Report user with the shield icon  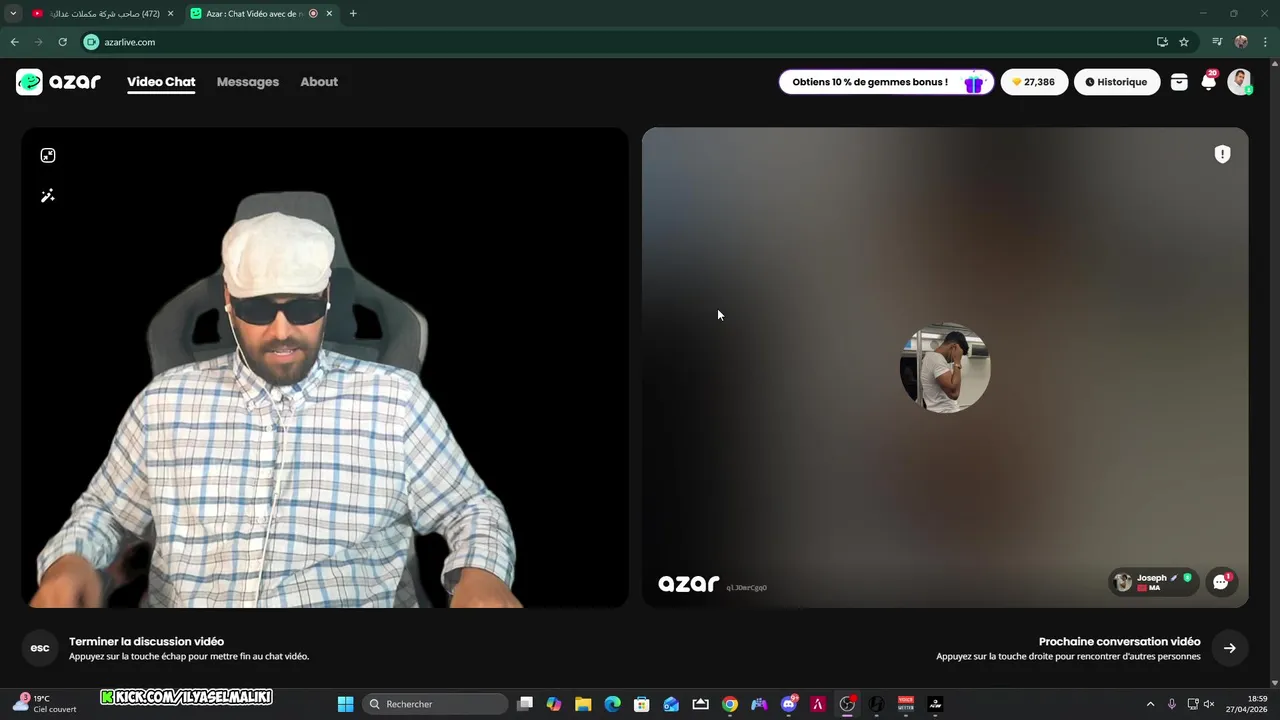coord(1222,154)
